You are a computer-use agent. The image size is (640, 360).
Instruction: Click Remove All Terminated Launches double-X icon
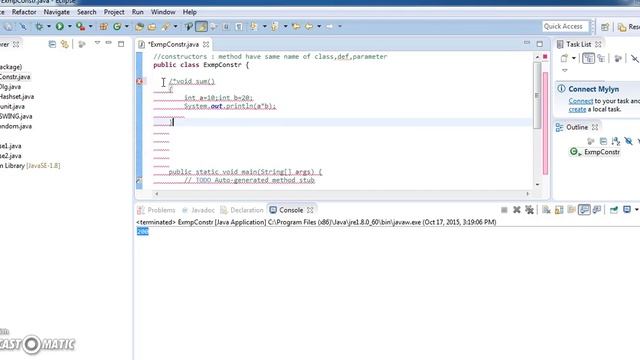click(529, 210)
